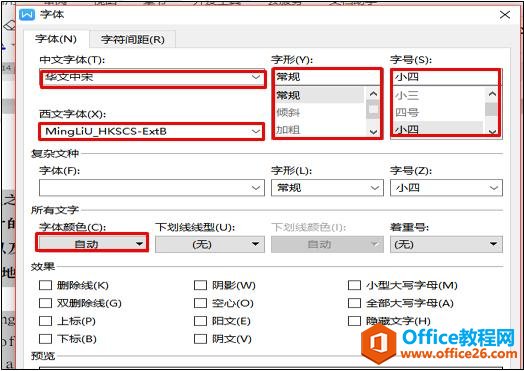Select 小三 in the 字号 list
This screenshot has width=524, height=371.
[x=438, y=96]
